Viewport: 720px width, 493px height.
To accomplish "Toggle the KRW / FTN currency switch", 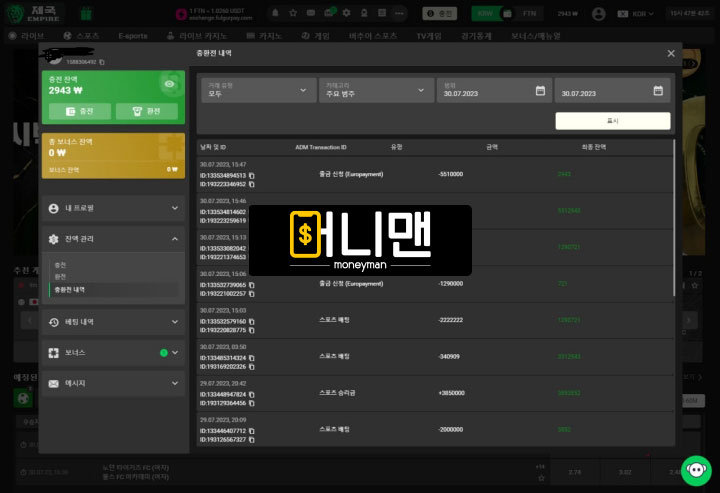I will [507, 14].
